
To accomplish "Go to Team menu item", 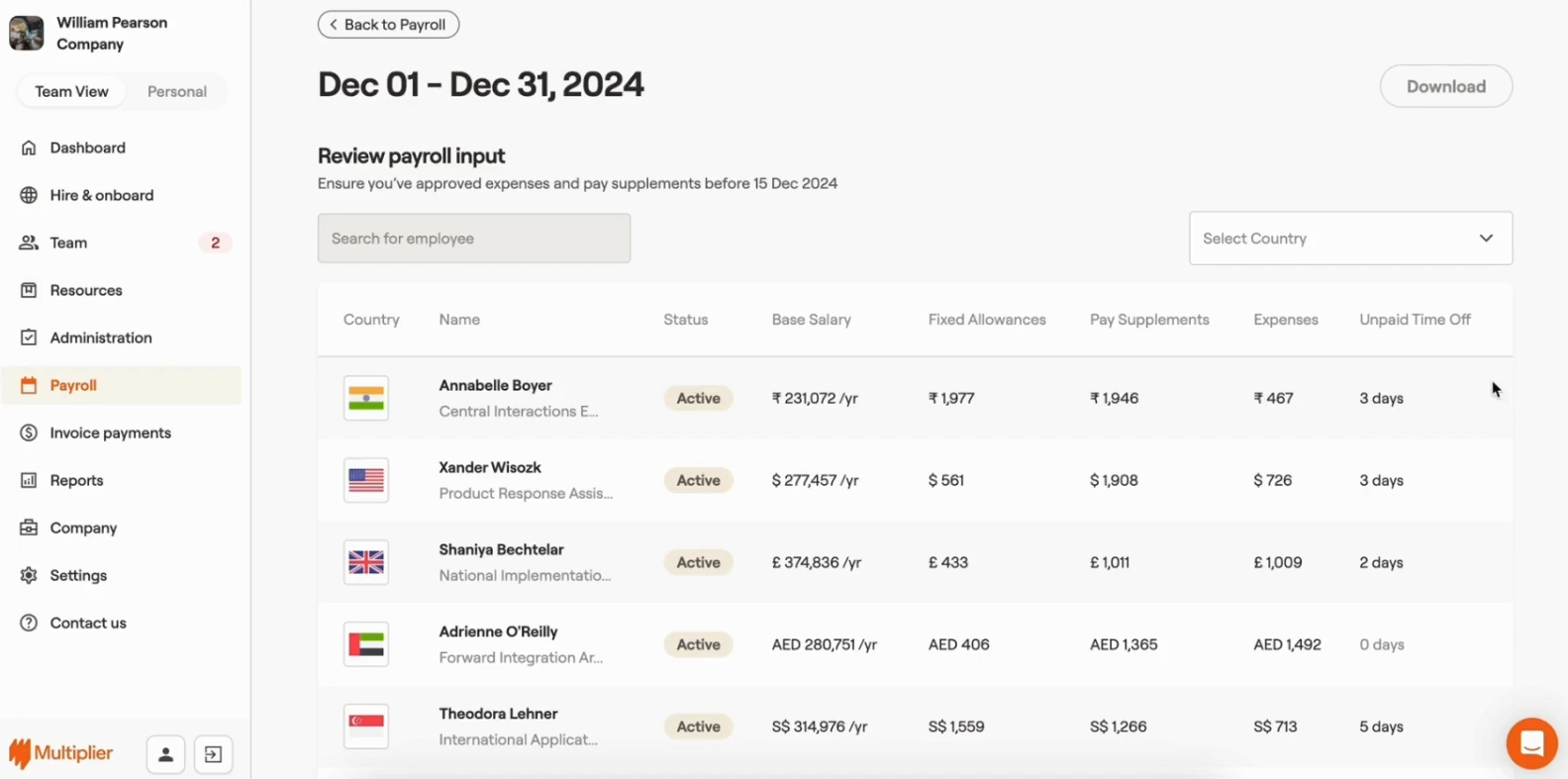I will 68,243.
